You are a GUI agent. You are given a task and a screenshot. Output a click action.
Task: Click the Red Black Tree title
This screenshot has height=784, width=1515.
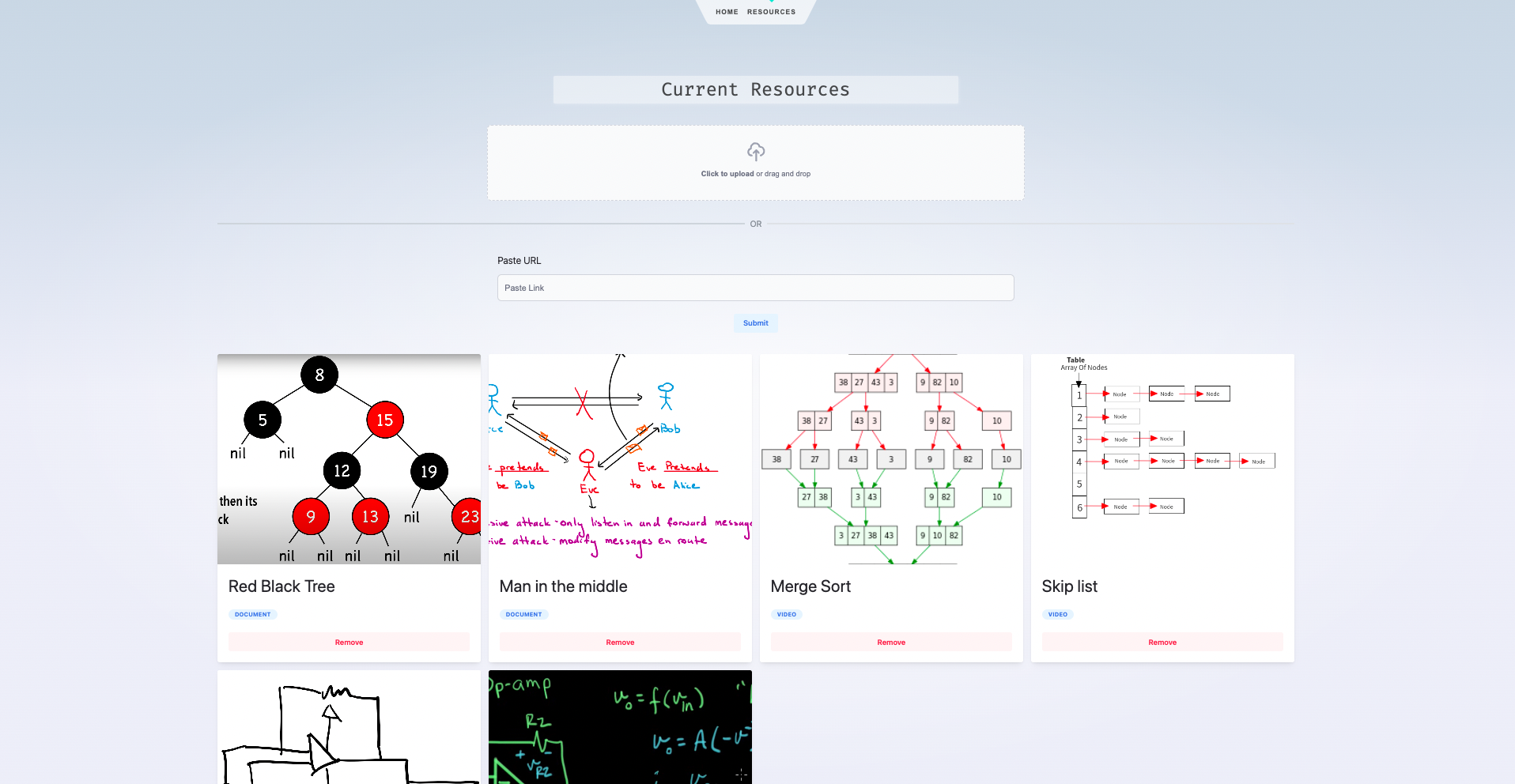tap(281, 586)
